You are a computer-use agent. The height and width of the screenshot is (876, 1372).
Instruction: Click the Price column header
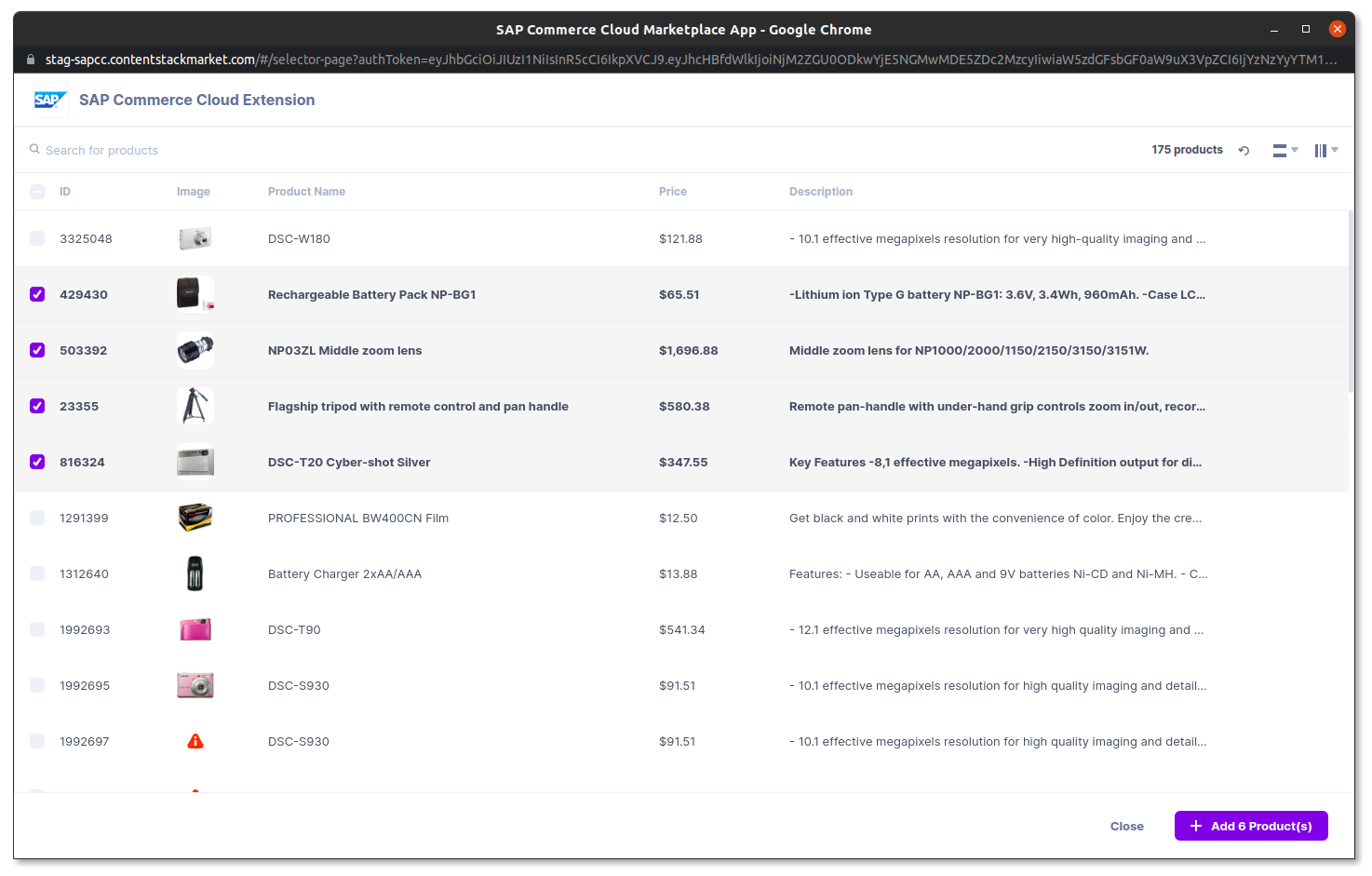pyautogui.click(x=673, y=192)
